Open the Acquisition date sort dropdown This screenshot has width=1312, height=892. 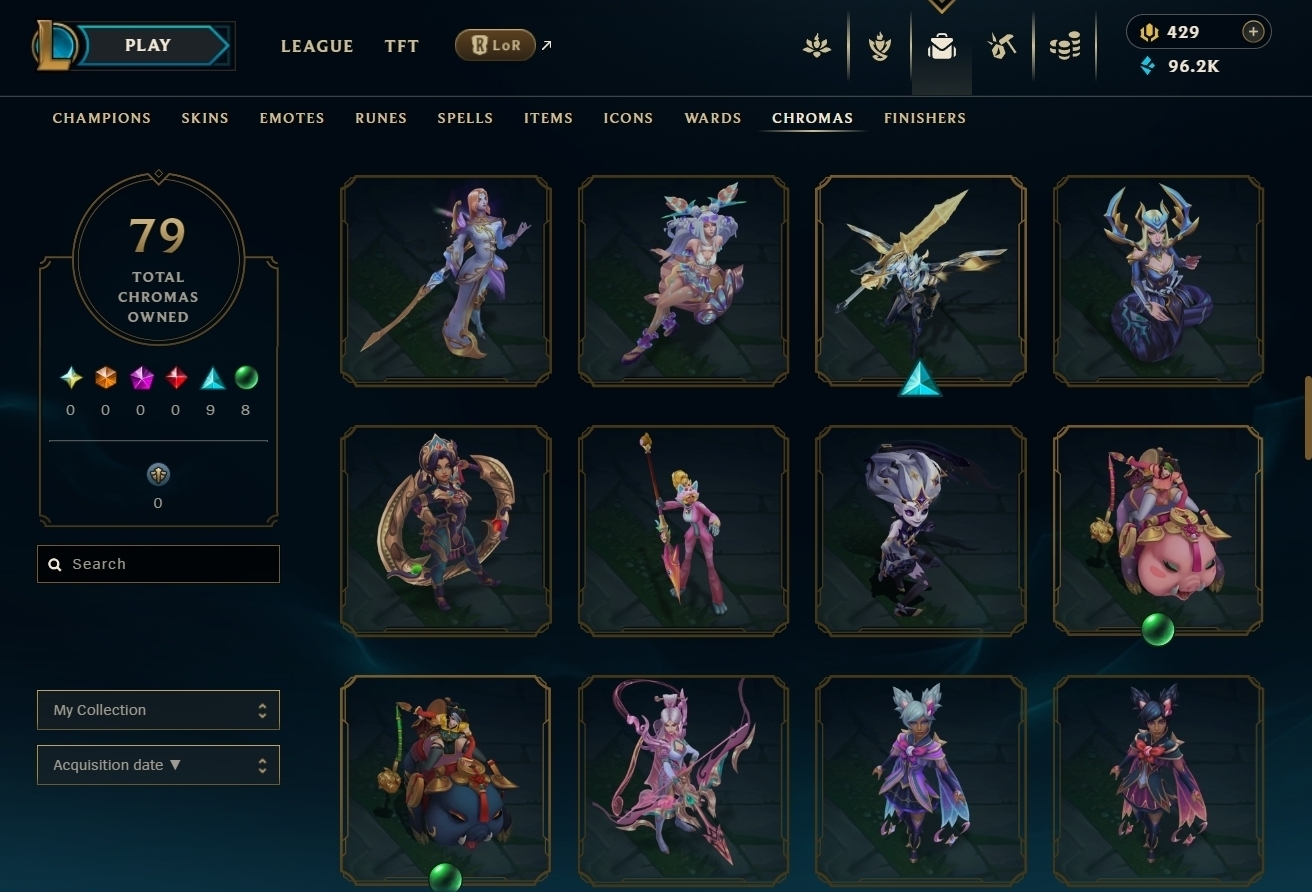(x=158, y=765)
